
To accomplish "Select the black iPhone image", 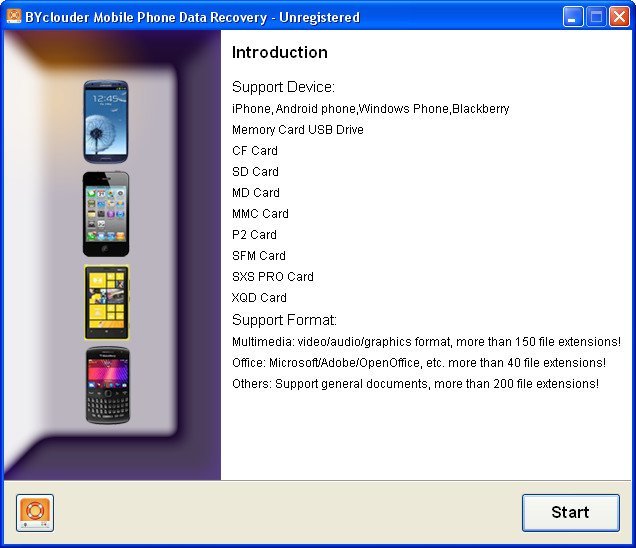I will point(106,214).
